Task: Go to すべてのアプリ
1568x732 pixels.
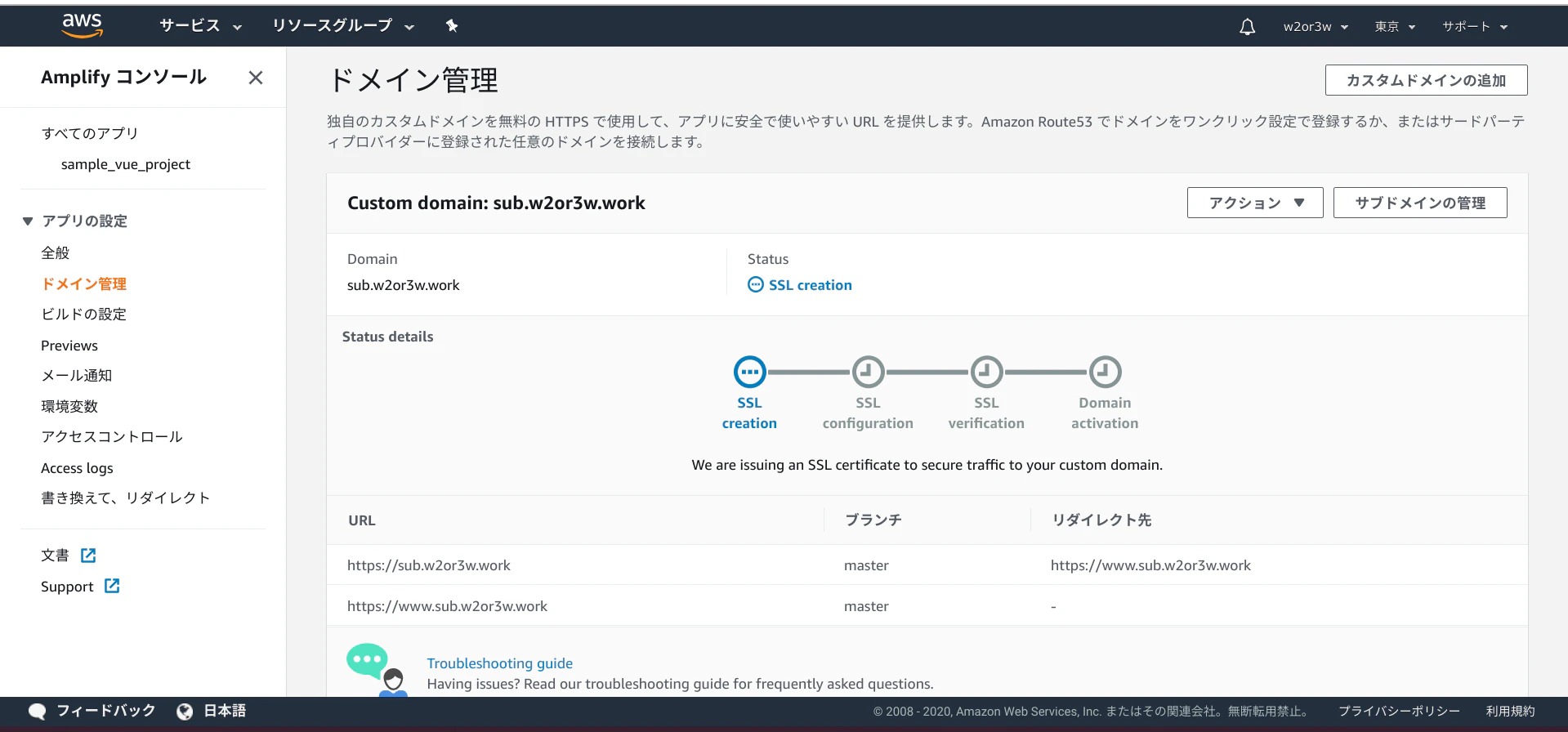Action: [x=90, y=133]
